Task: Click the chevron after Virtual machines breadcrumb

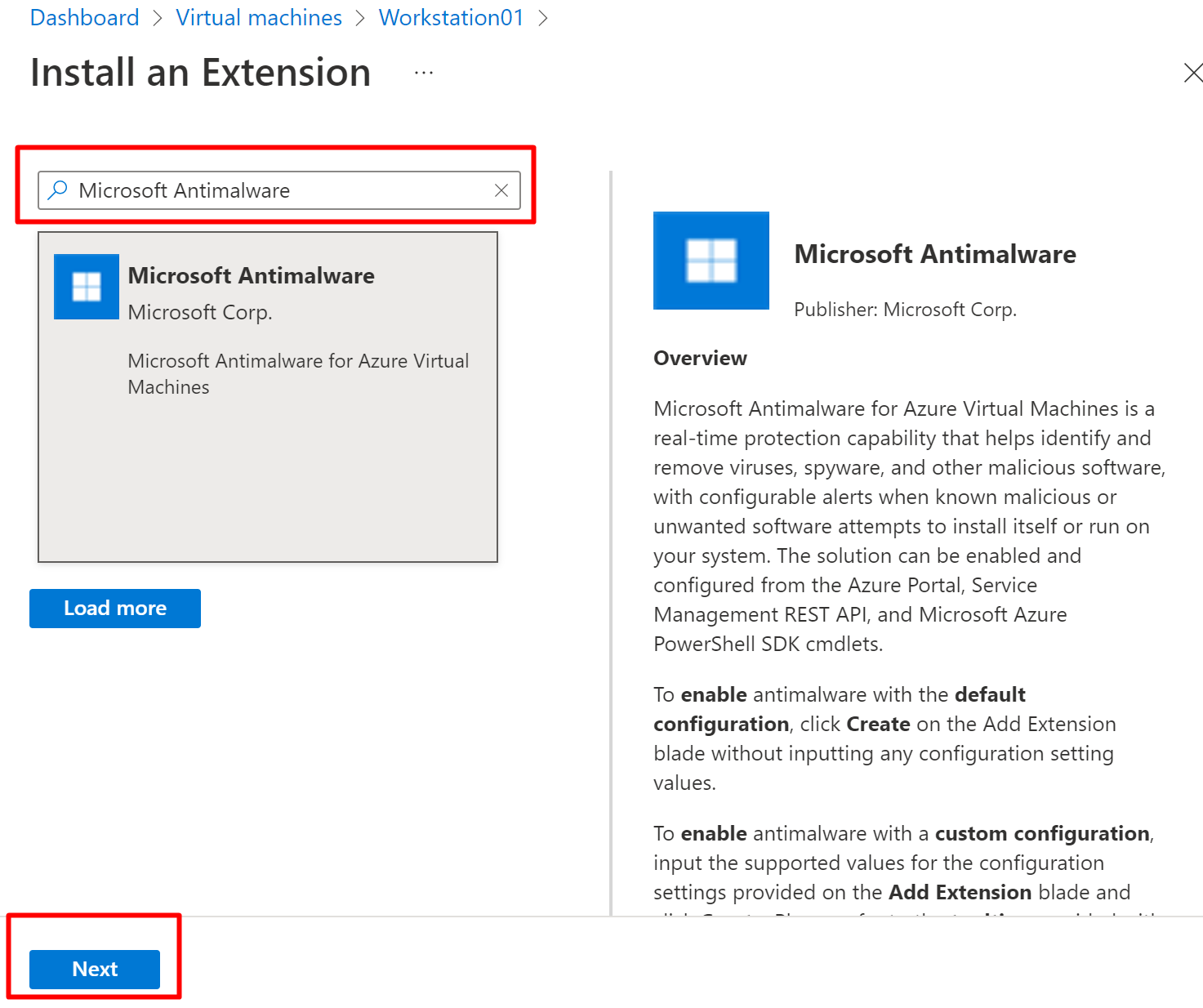Action: click(360, 18)
